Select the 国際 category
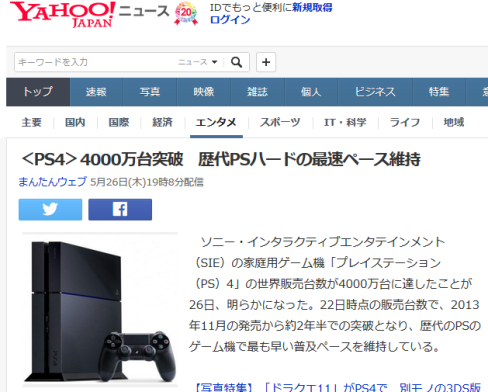488x392 pixels. pos(119,122)
